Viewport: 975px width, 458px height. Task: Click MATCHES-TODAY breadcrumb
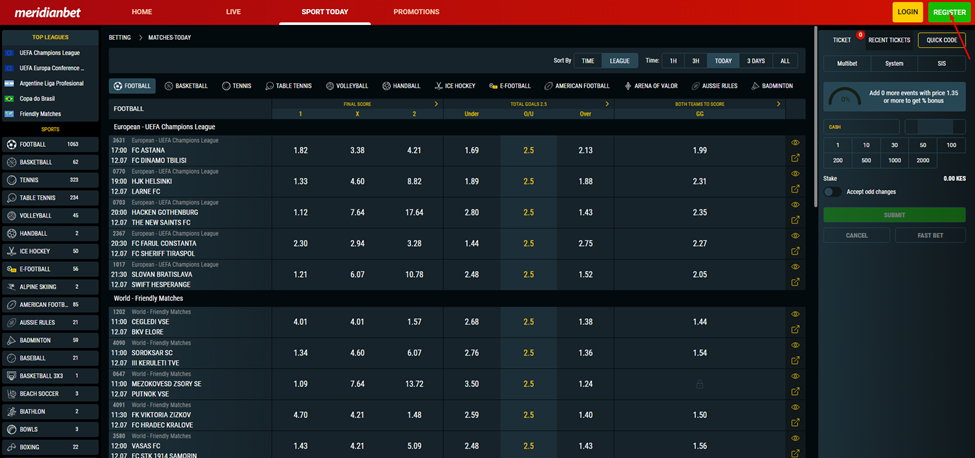coord(169,37)
